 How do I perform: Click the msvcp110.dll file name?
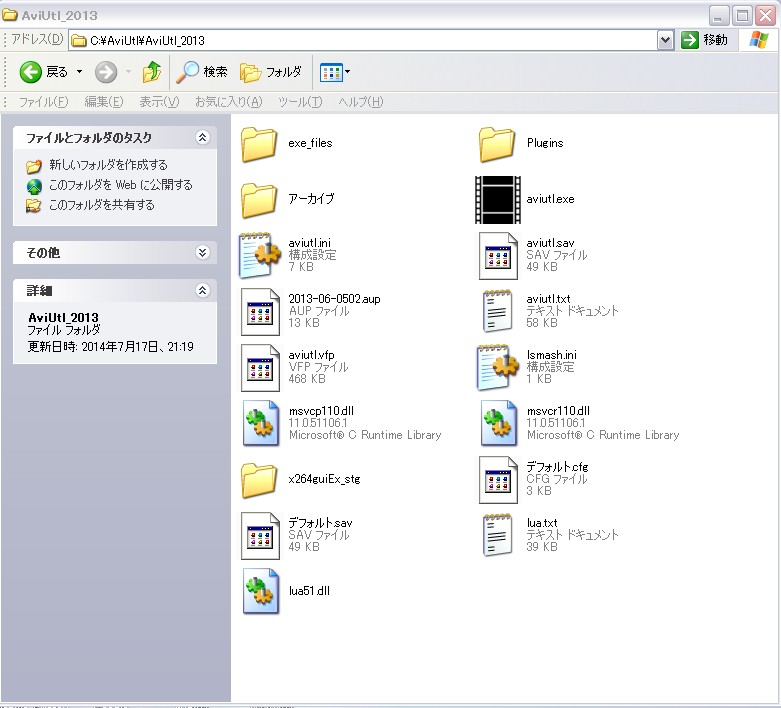[321, 411]
